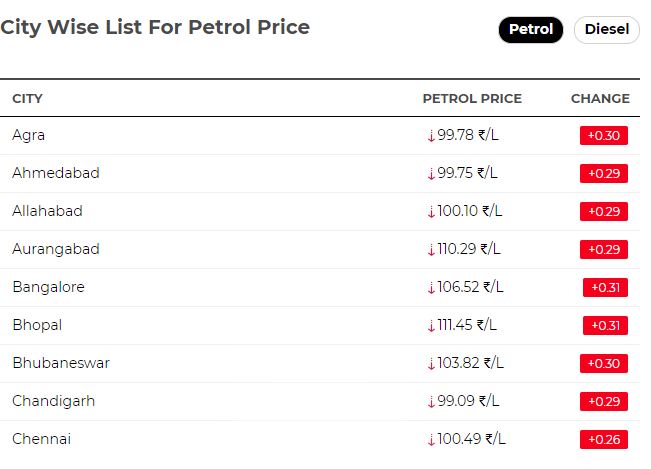Switch to the Diesel price toggle
The image size is (651, 469).
coord(607,29)
